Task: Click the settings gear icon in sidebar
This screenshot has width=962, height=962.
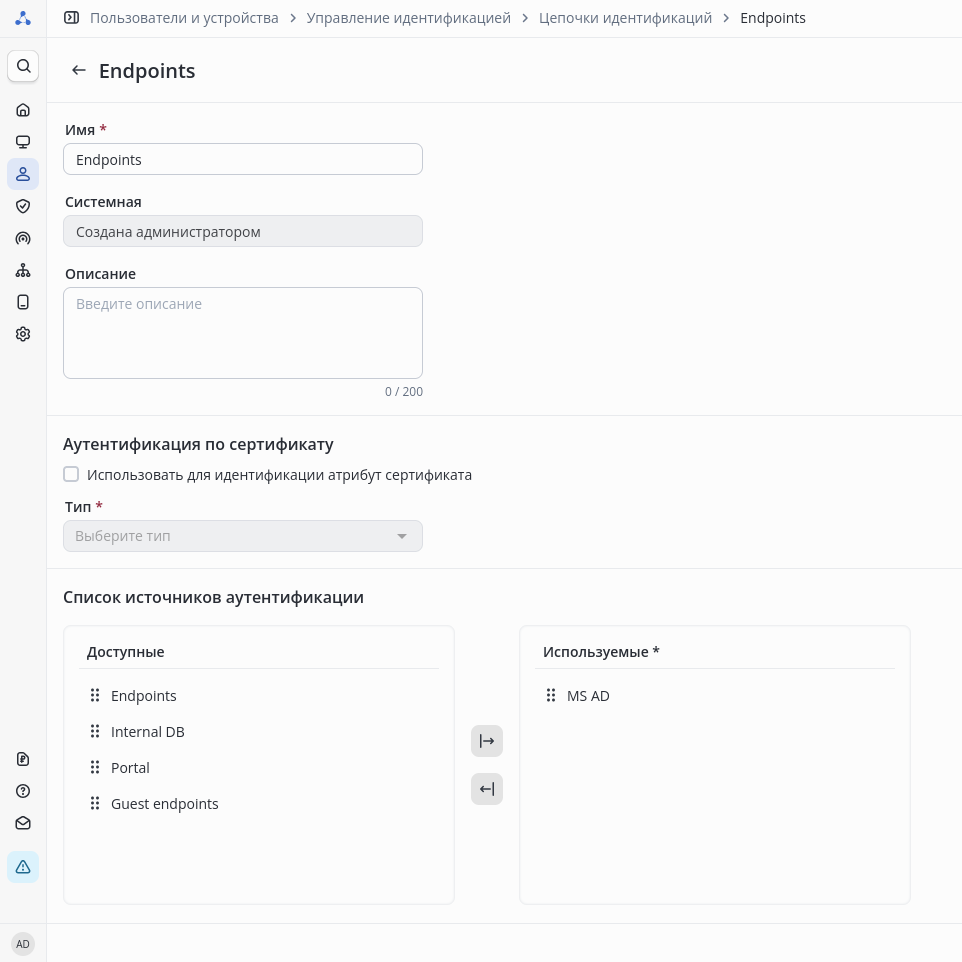Action: tap(23, 334)
